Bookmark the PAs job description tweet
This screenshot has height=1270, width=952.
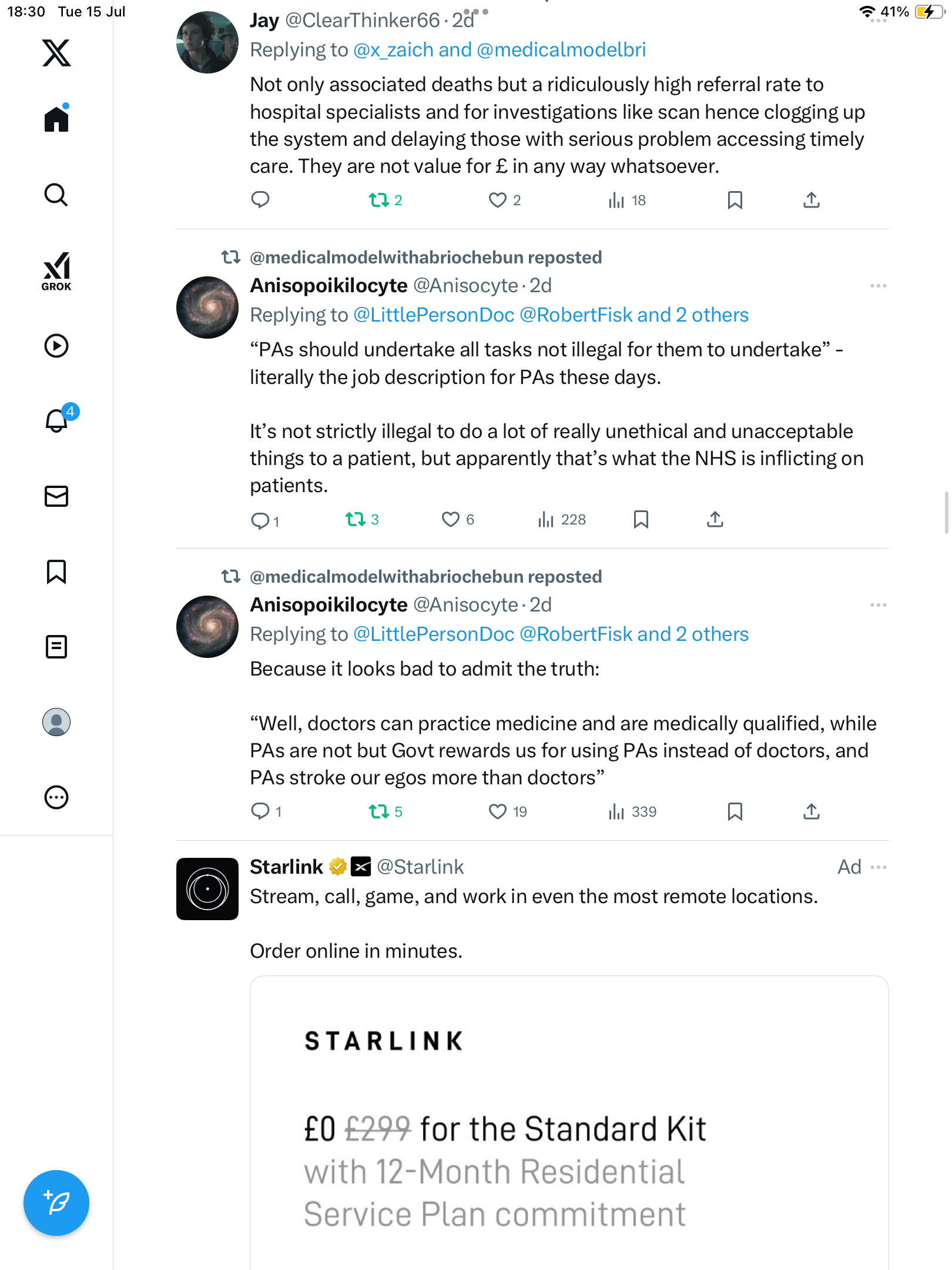641,520
